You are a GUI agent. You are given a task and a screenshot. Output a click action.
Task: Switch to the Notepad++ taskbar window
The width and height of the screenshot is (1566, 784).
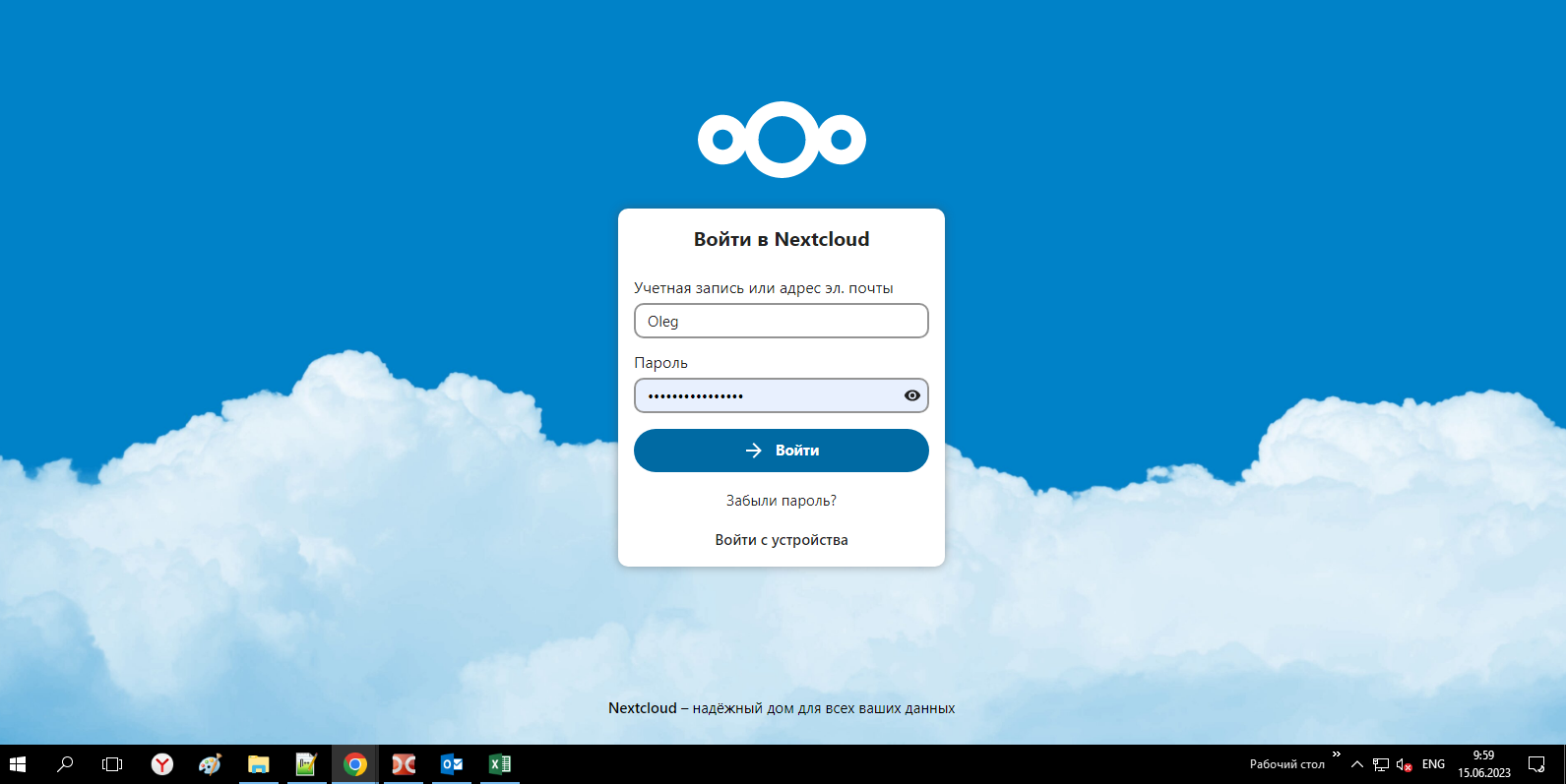(x=306, y=764)
